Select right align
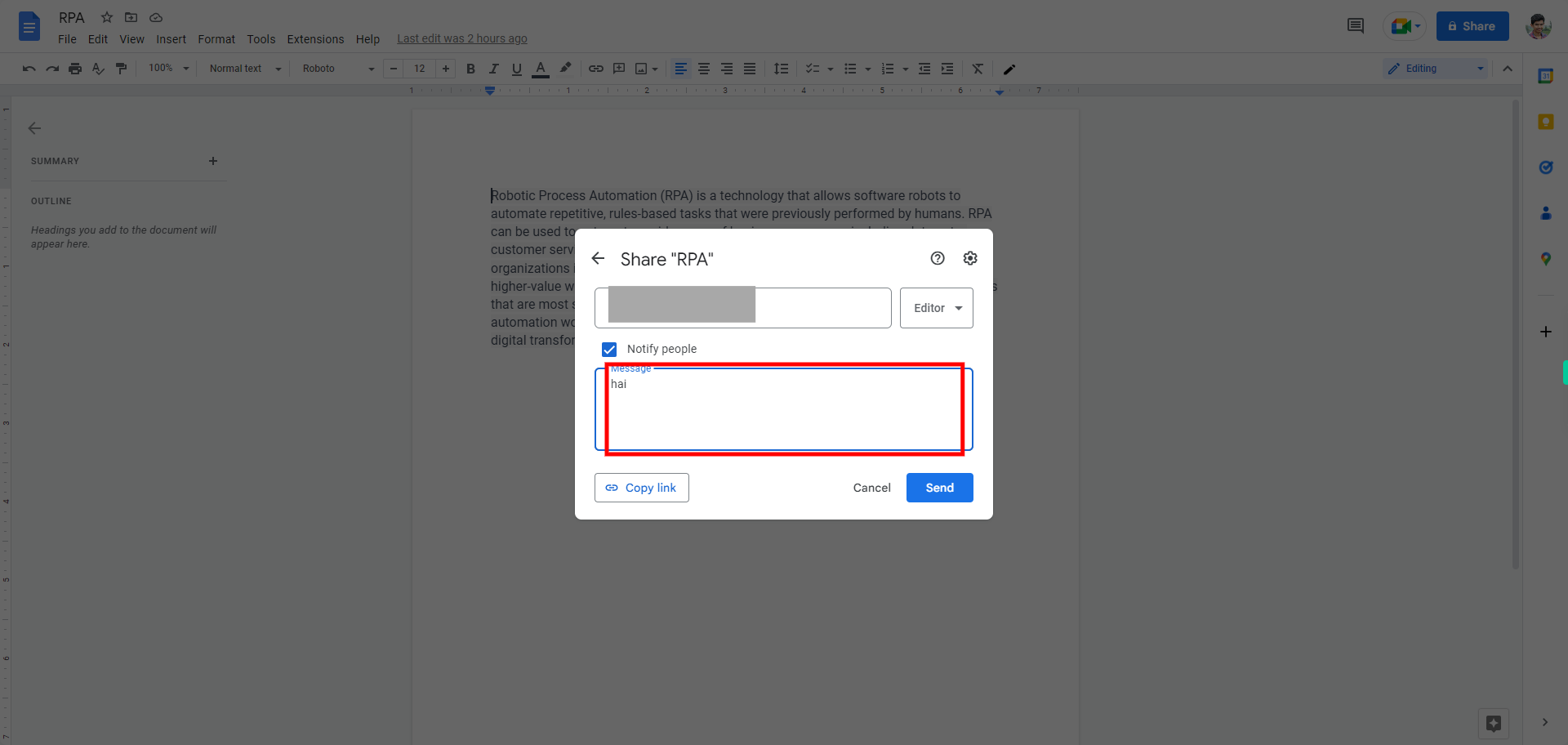Screen dimensions: 1568x745 pos(726,69)
